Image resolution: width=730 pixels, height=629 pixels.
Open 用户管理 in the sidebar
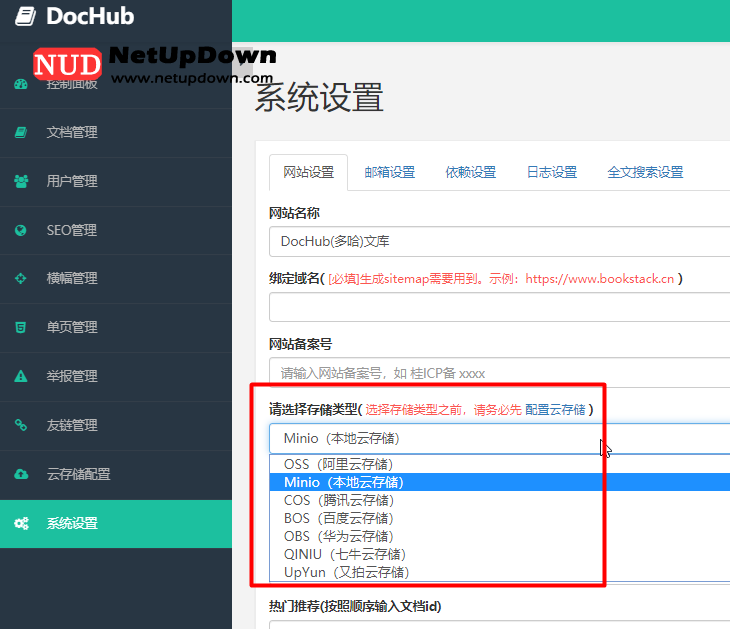coord(116,182)
